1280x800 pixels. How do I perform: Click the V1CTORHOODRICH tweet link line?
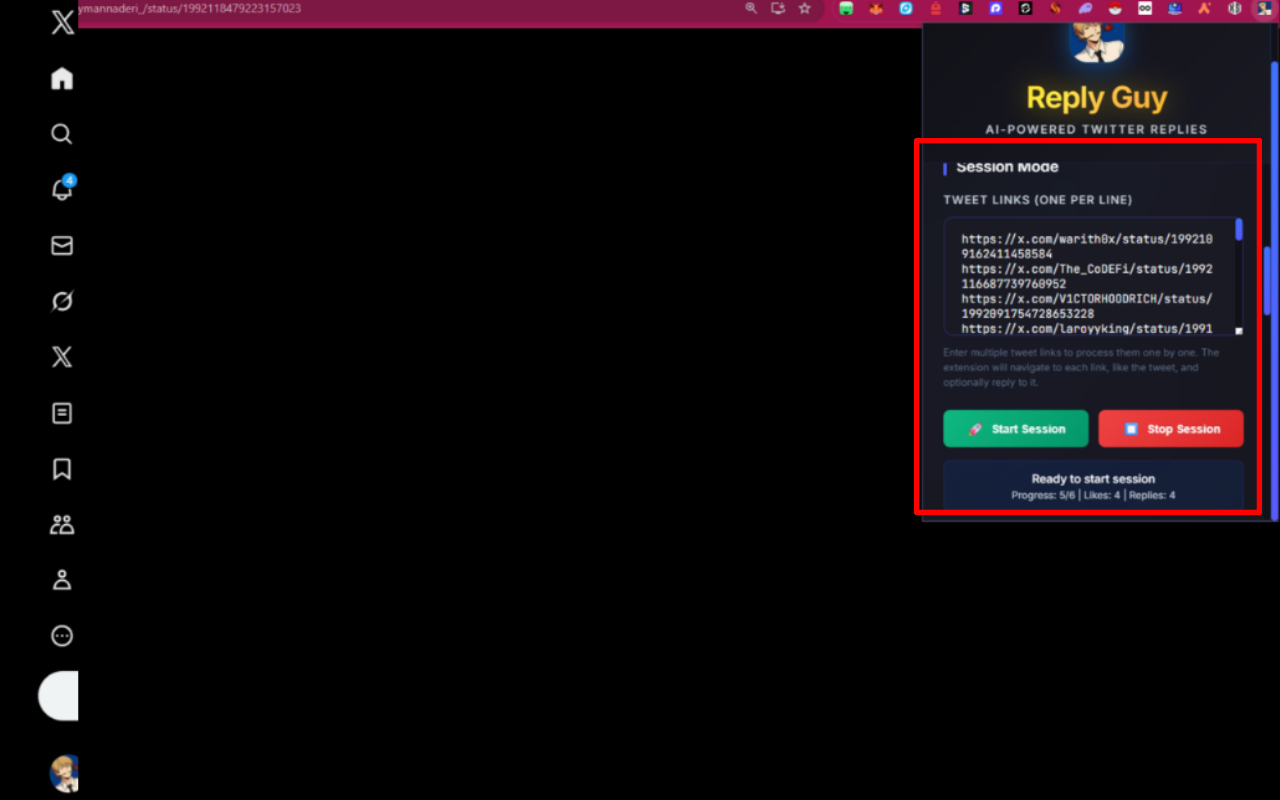[x=1087, y=306]
